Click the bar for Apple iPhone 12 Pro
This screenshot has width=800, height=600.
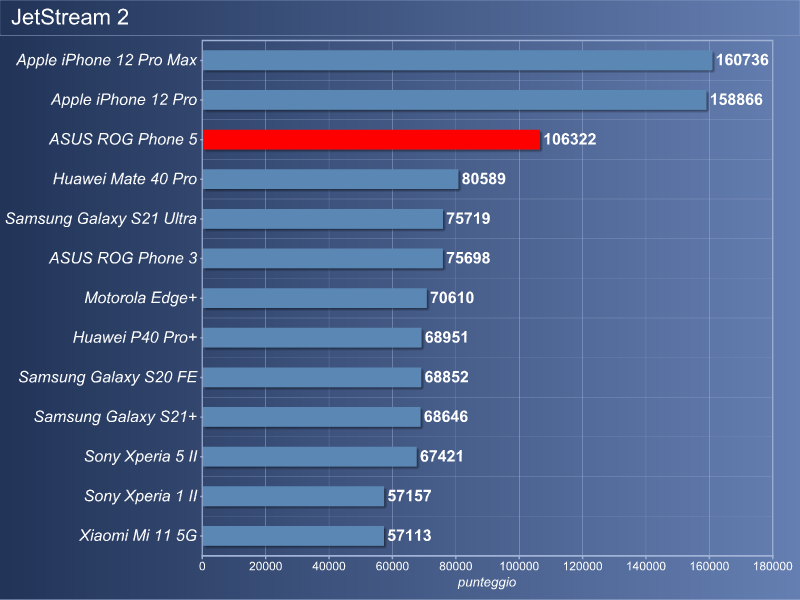[x=455, y=100]
